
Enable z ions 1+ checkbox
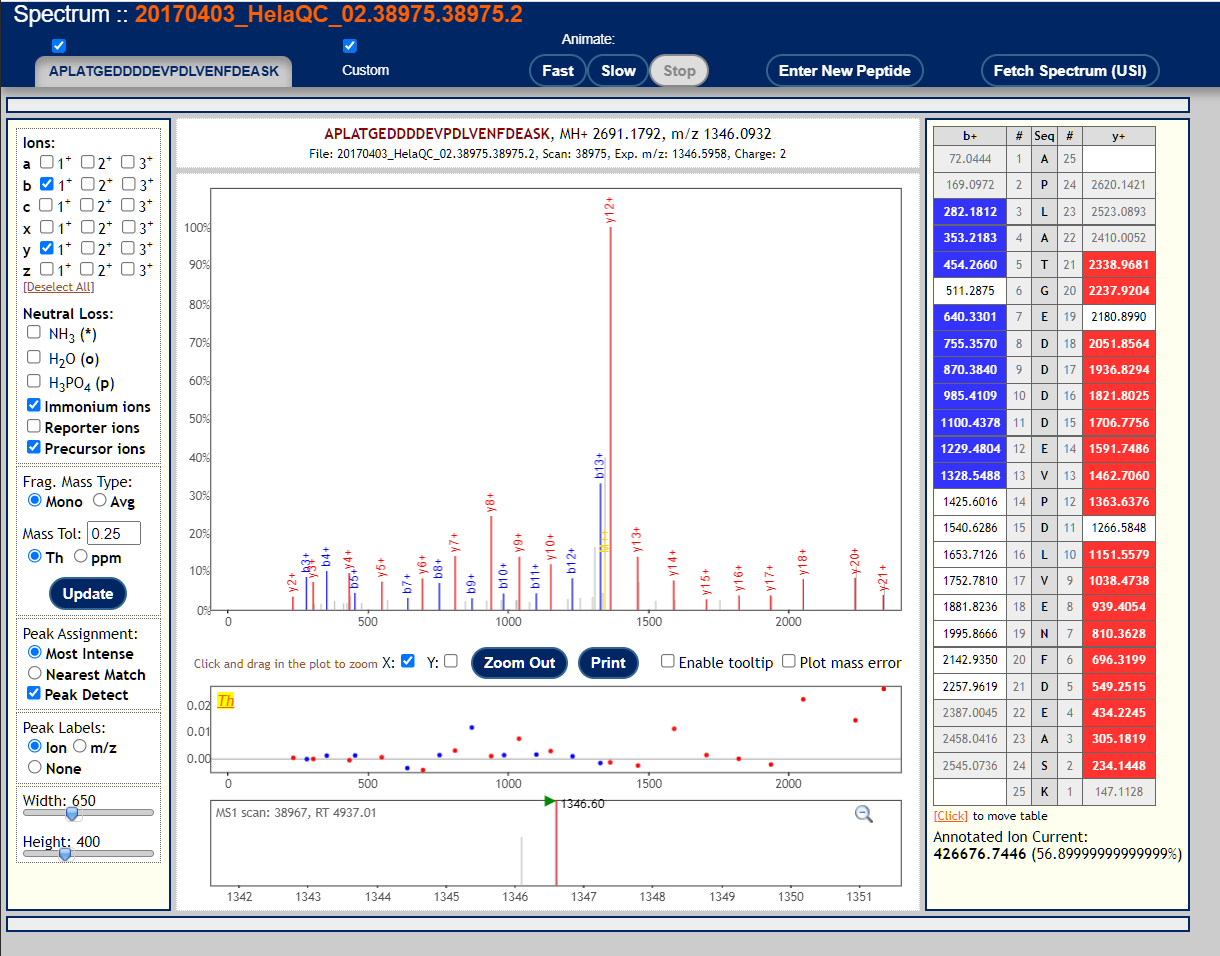47,269
